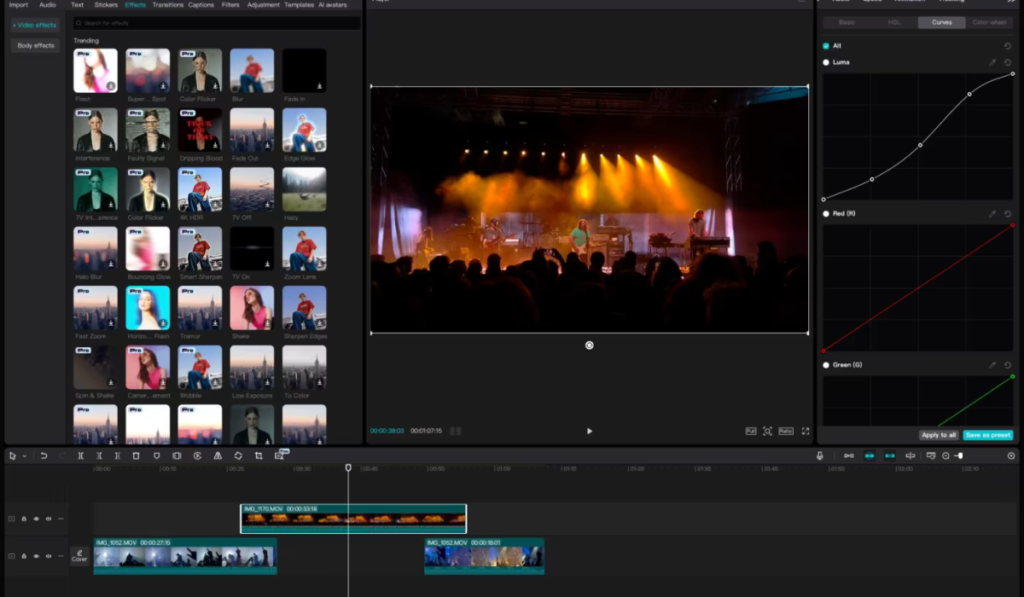Click the reverse playback icon in timeline toolbar
Image resolution: width=1024 pixels, height=597 pixels.
(x=197, y=456)
